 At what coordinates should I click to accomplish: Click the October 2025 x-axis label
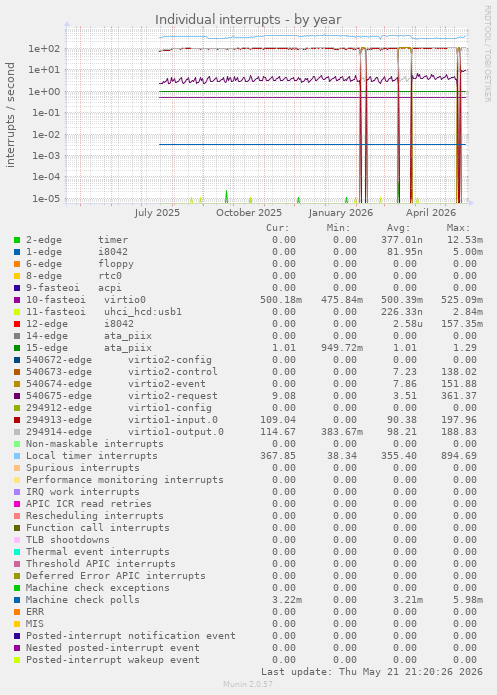coord(249,213)
